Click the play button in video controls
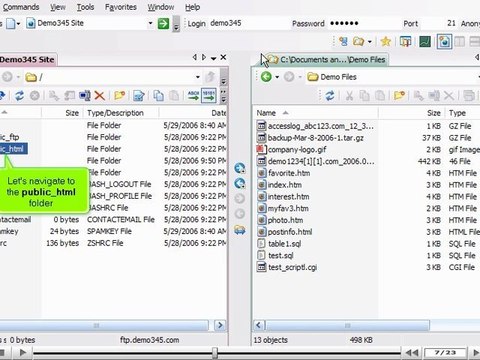 coord(23,352)
